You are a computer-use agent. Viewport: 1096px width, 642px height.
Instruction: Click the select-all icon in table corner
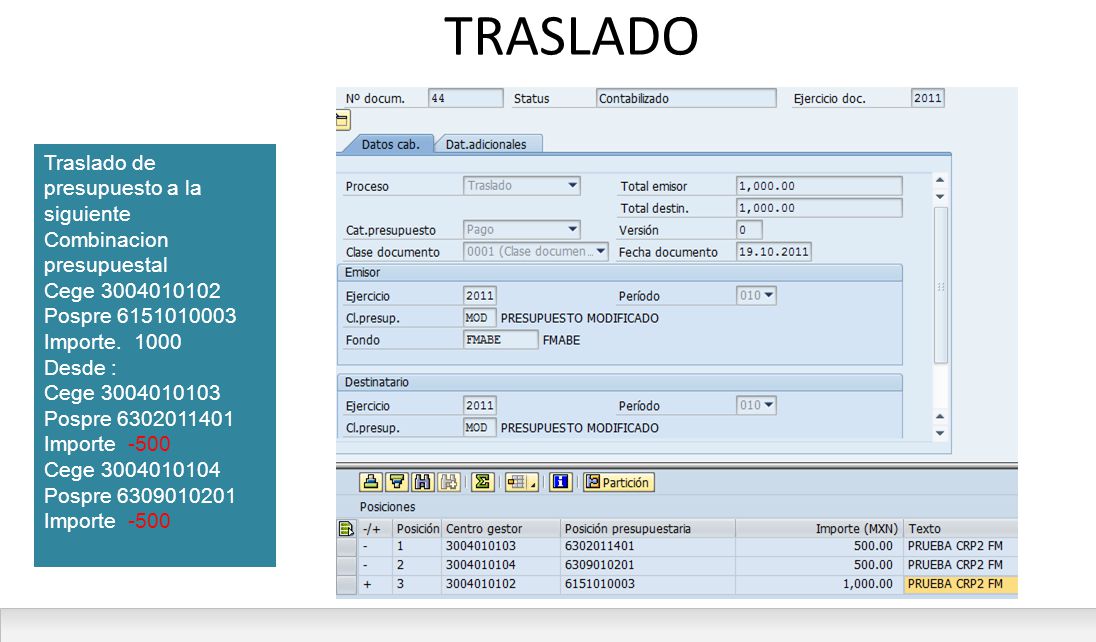(345, 529)
